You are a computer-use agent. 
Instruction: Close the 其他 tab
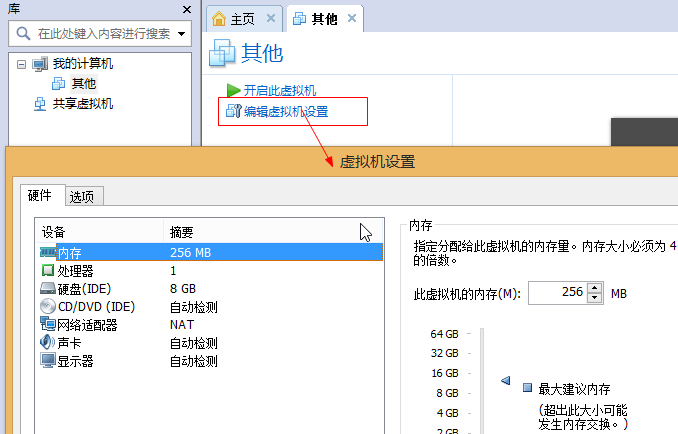tap(352, 18)
